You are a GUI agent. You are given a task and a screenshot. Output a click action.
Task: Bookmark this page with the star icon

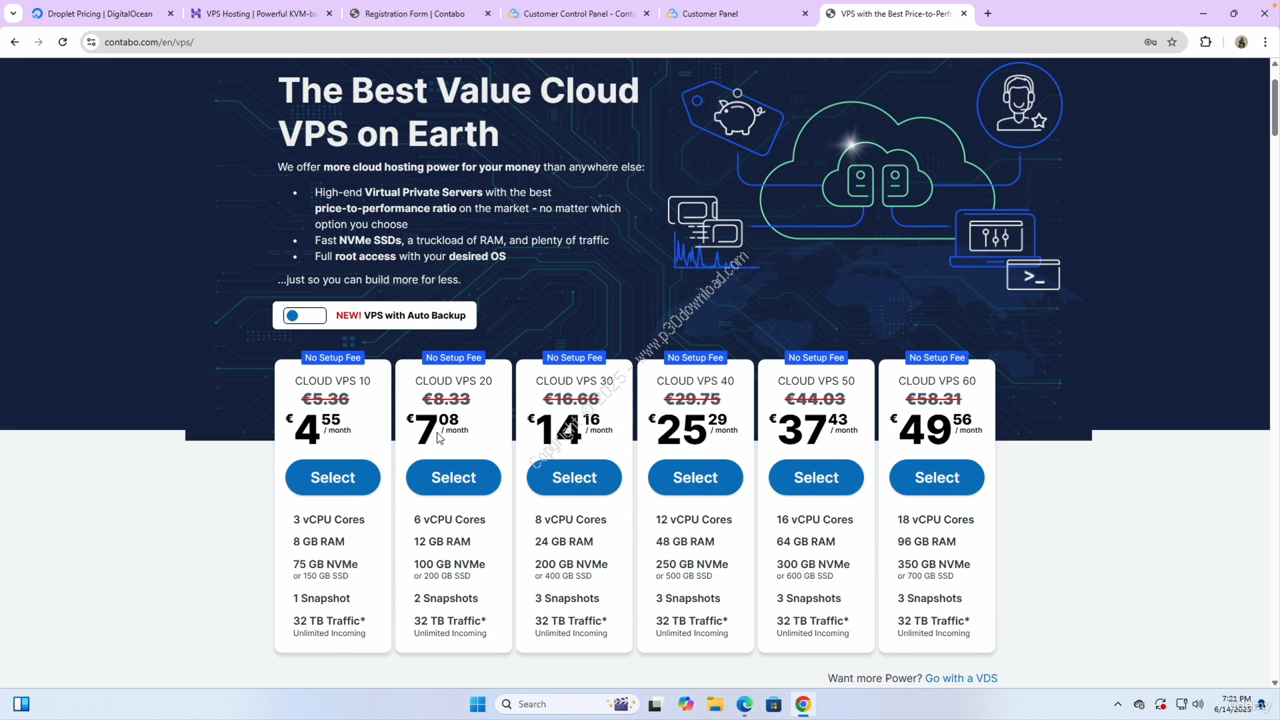click(x=1172, y=42)
